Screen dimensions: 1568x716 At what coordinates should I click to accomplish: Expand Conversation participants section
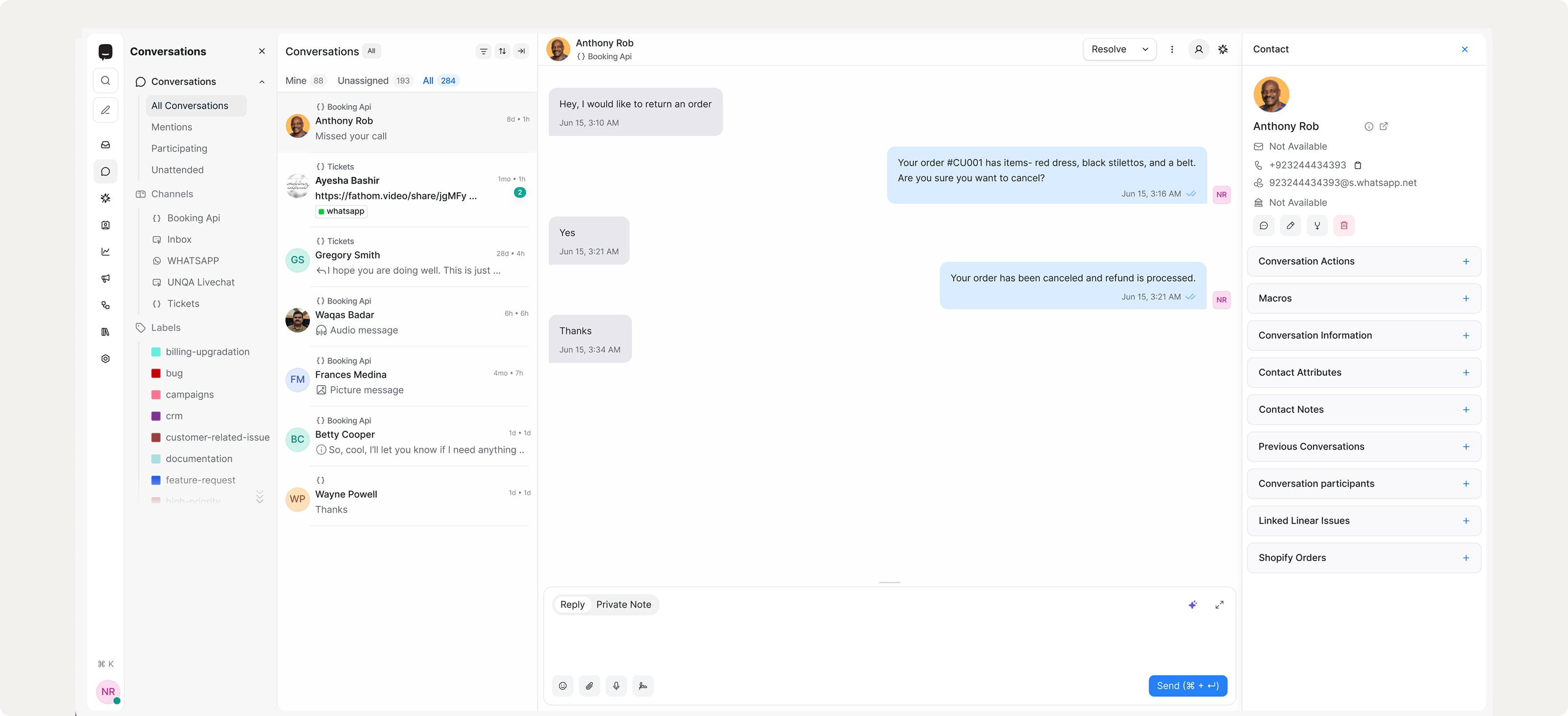point(1364,484)
